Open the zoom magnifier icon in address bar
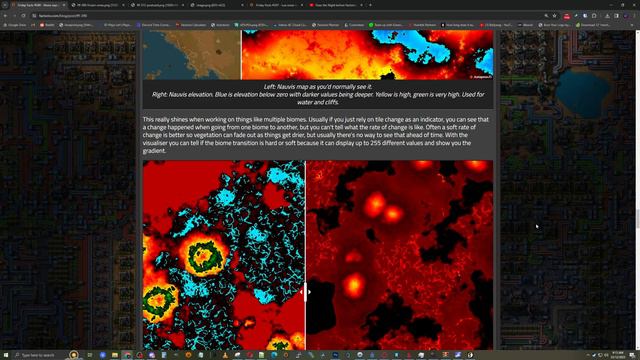The image size is (640, 360). click(x=546, y=16)
